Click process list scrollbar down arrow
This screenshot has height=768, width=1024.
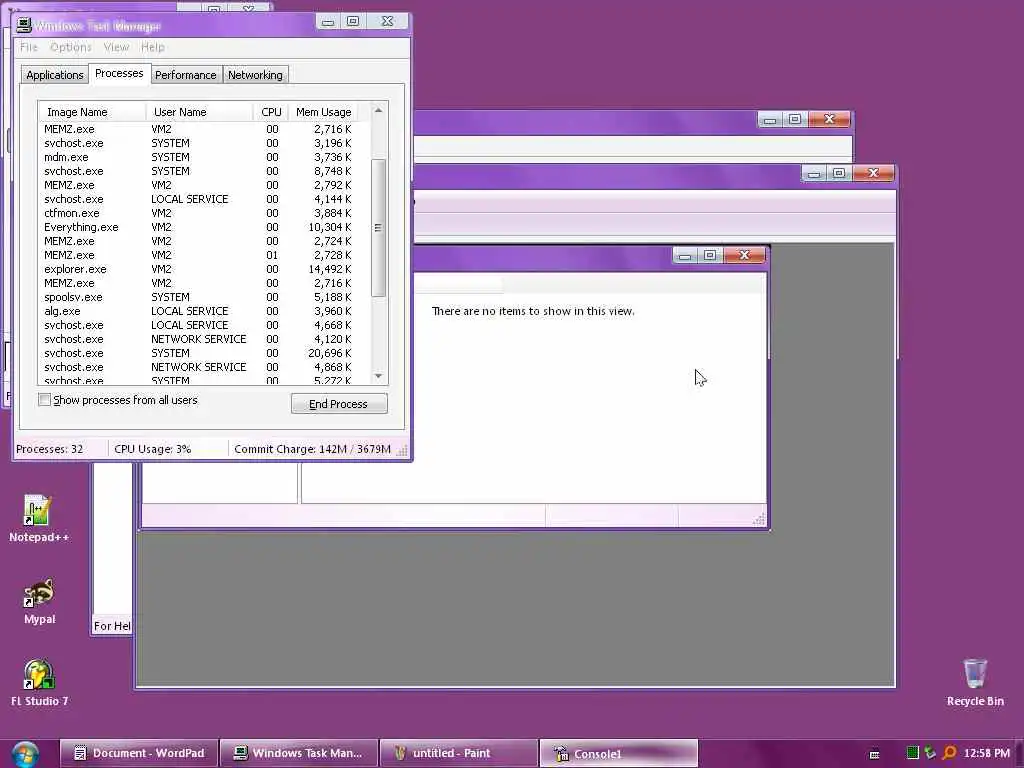point(378,376)
